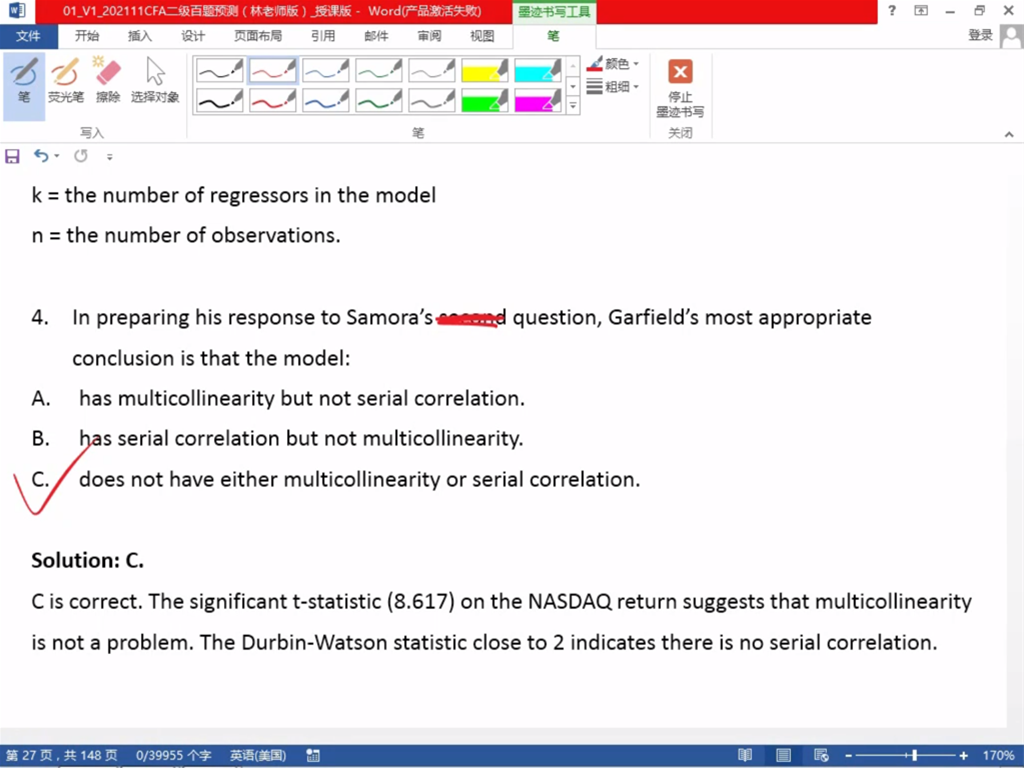The width and height of the screenshot is (1024, 768).
Task: Click the page count indicator in status bar
Action: [x=62, y=756]
